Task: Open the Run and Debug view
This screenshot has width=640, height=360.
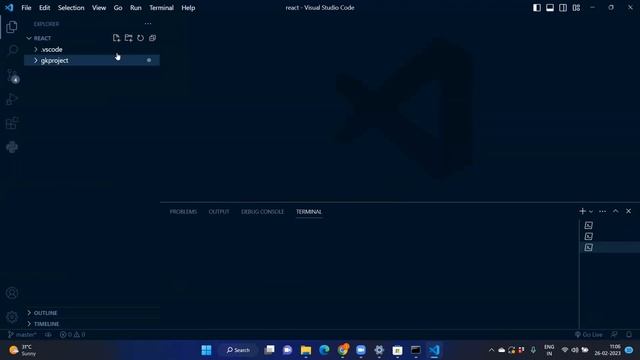Action: 12,99
